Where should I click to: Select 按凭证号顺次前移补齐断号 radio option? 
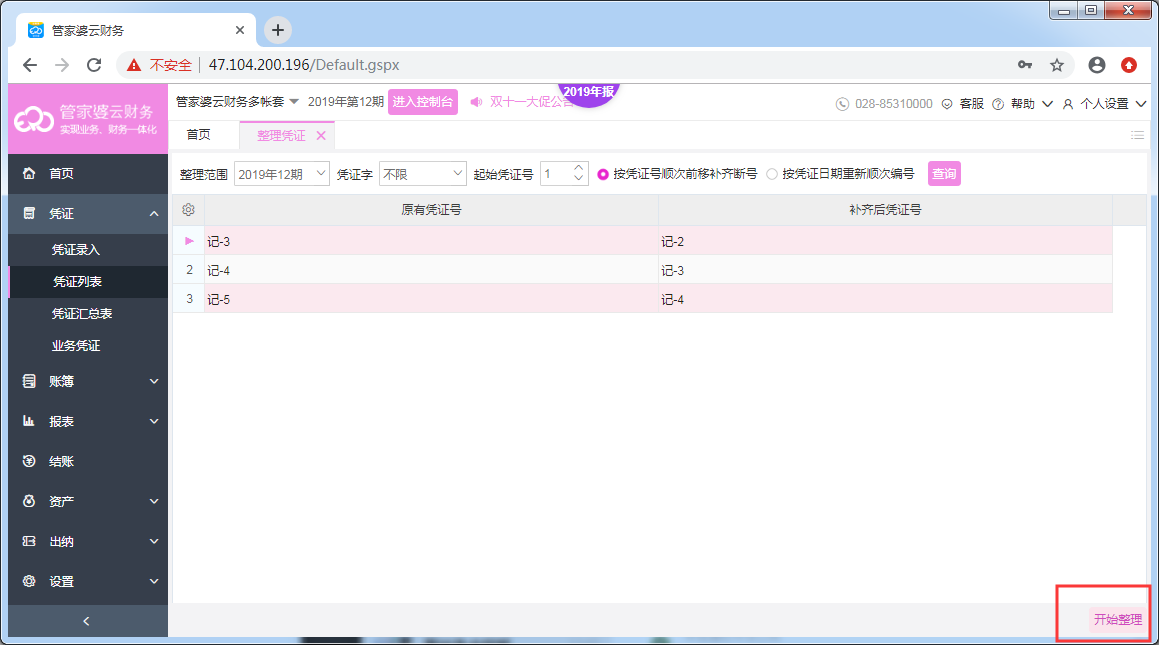(x=602, y=174)
